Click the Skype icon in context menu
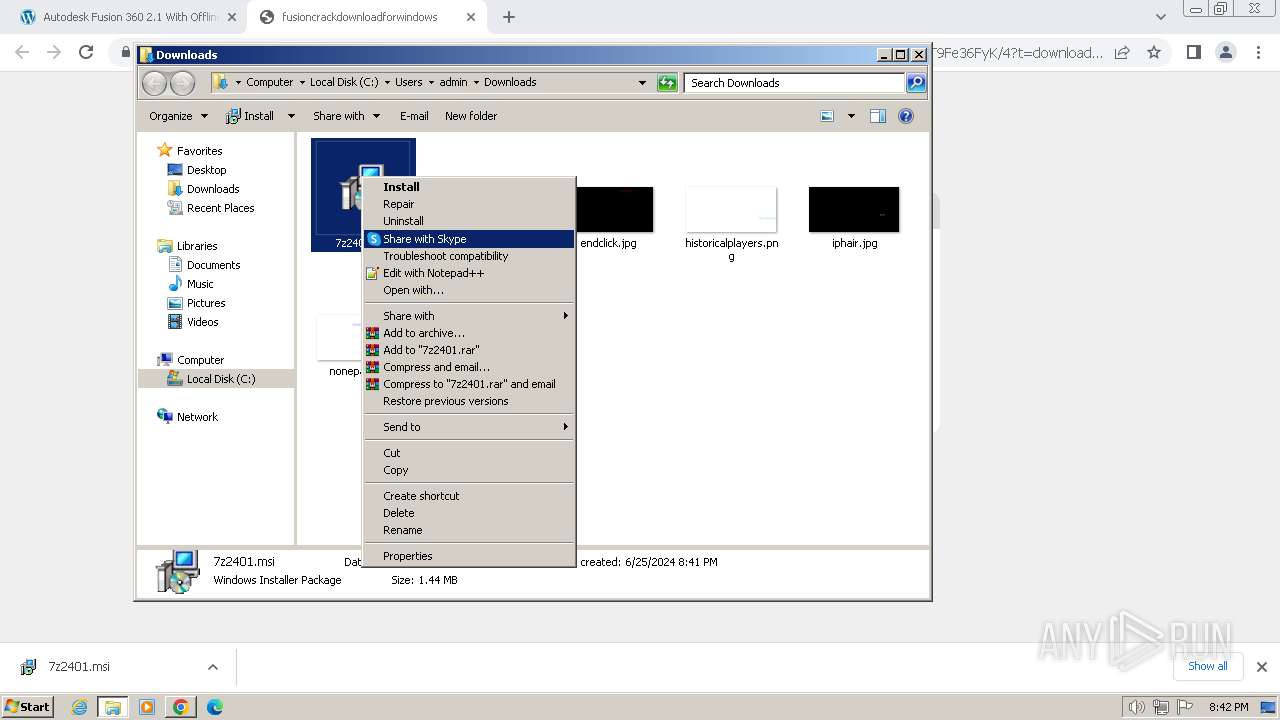This screenshot has height=720, width=1280. (373, 239)
